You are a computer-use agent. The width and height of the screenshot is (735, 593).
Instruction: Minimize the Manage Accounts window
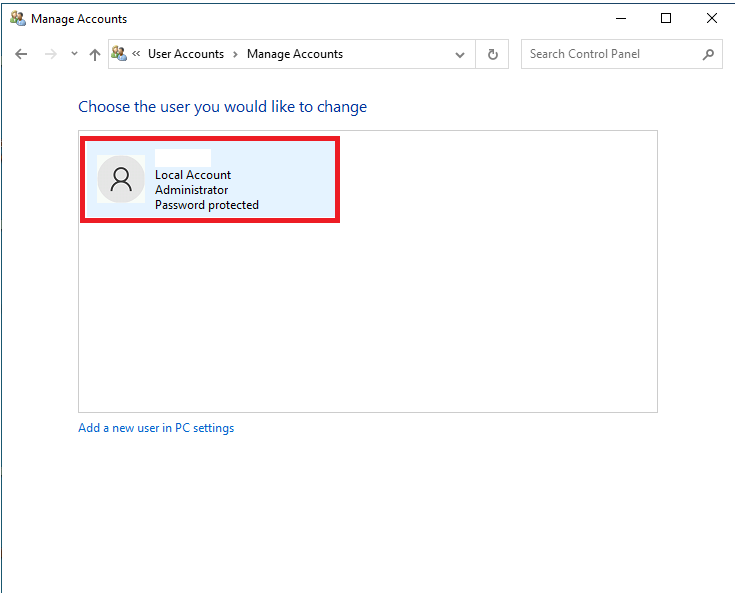coord(621,18)
